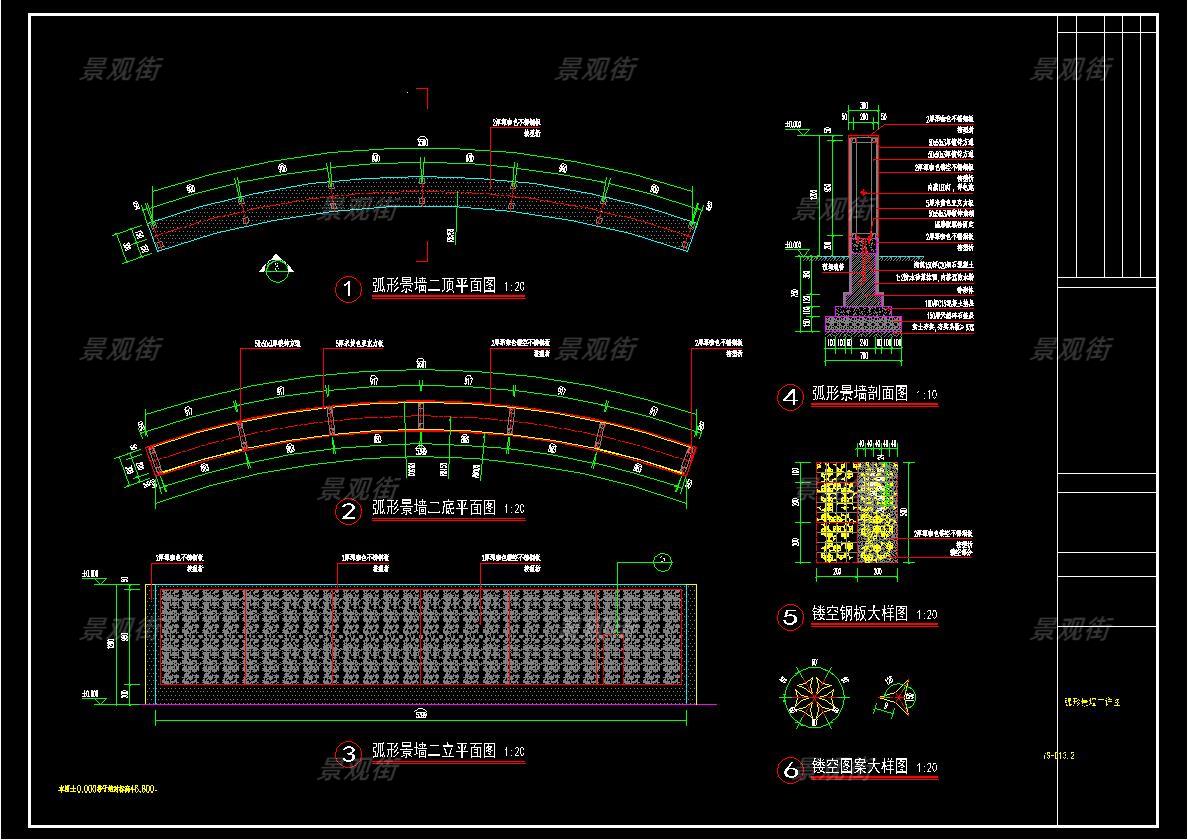The width and height of the screenshot is (1188, 840).
Task: Select the yellow drawing name in title block
Action: click(1091, 703)
